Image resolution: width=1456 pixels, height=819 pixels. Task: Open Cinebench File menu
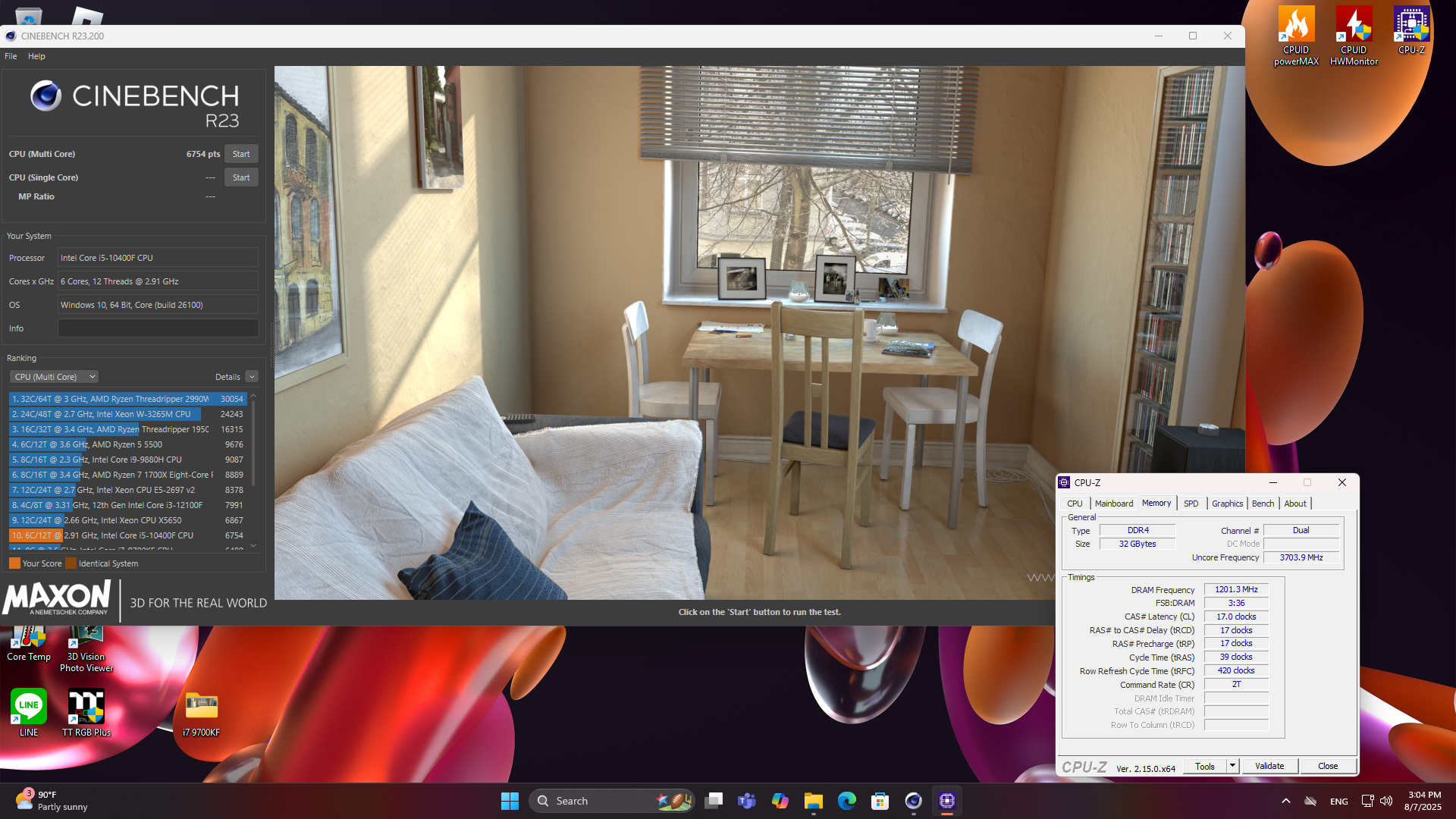tap(11, 56)
